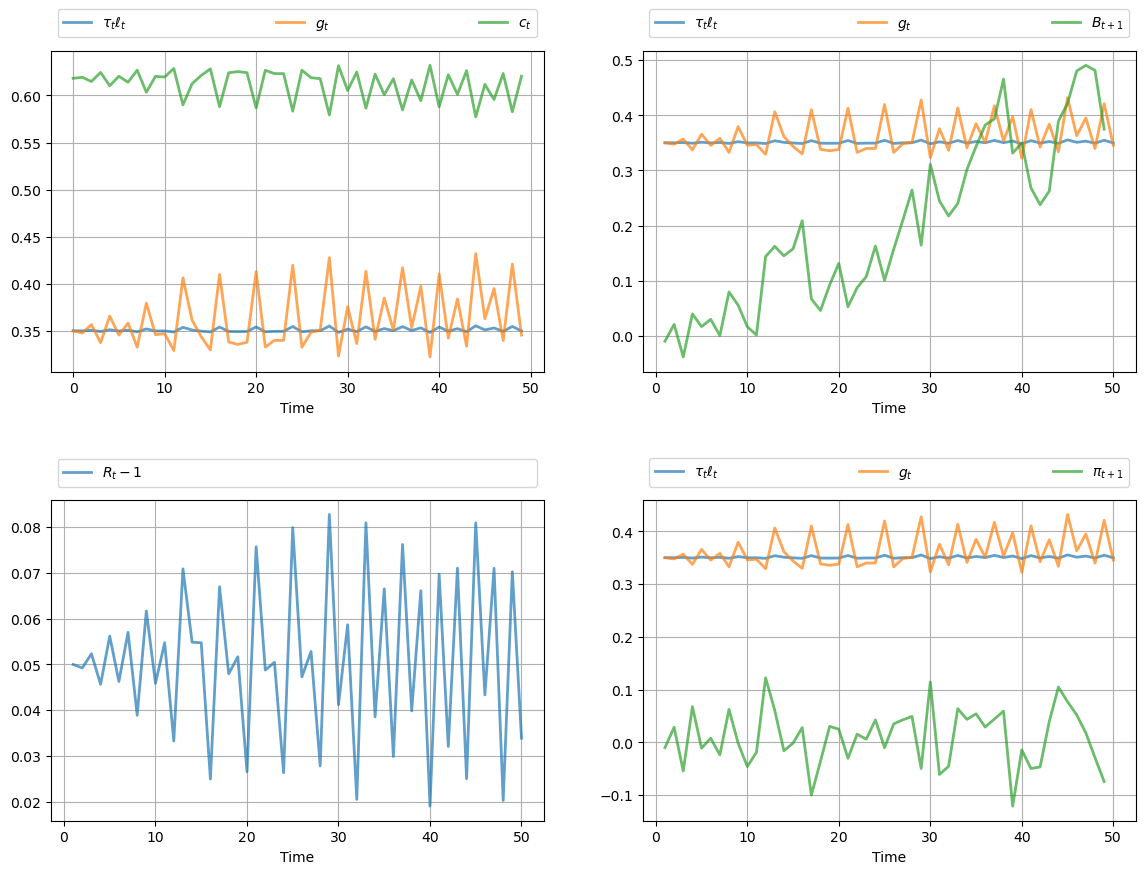This screenshot has width=1145, height=874.
Task: Select the π_t+1 legend entry
Action: click(x=1107, y=472)
